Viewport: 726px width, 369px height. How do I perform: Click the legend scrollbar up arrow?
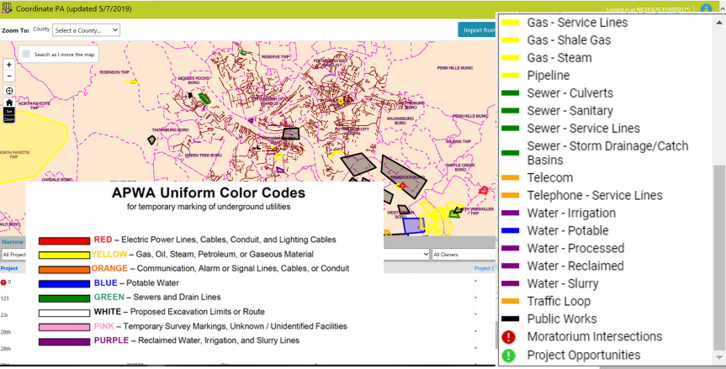coord(719,22)
